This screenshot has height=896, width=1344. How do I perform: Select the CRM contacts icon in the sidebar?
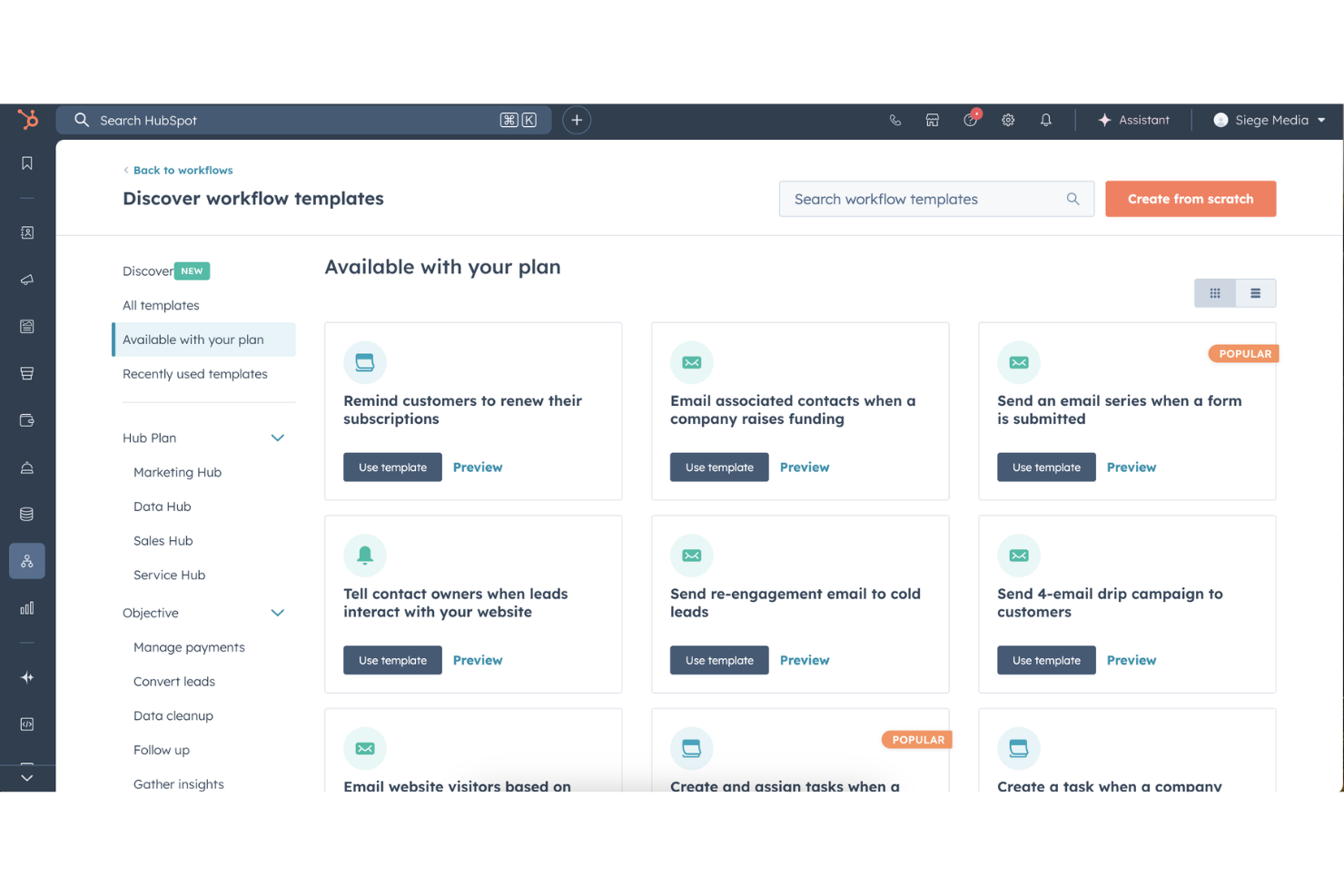(26, 232)
